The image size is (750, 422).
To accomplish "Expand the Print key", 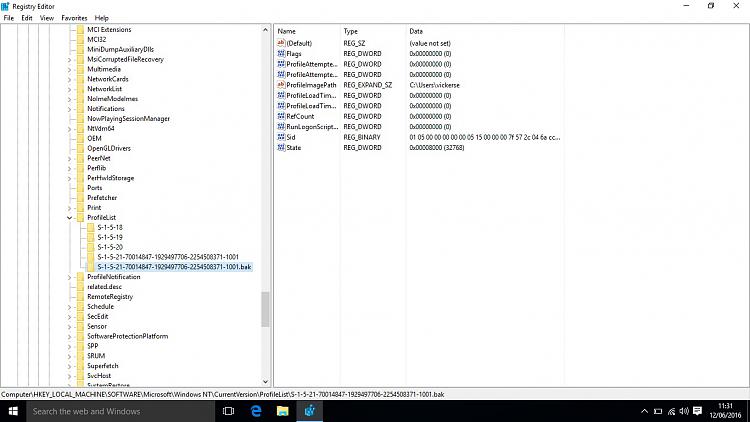I will pyautogui.click(x=70, y=208).
